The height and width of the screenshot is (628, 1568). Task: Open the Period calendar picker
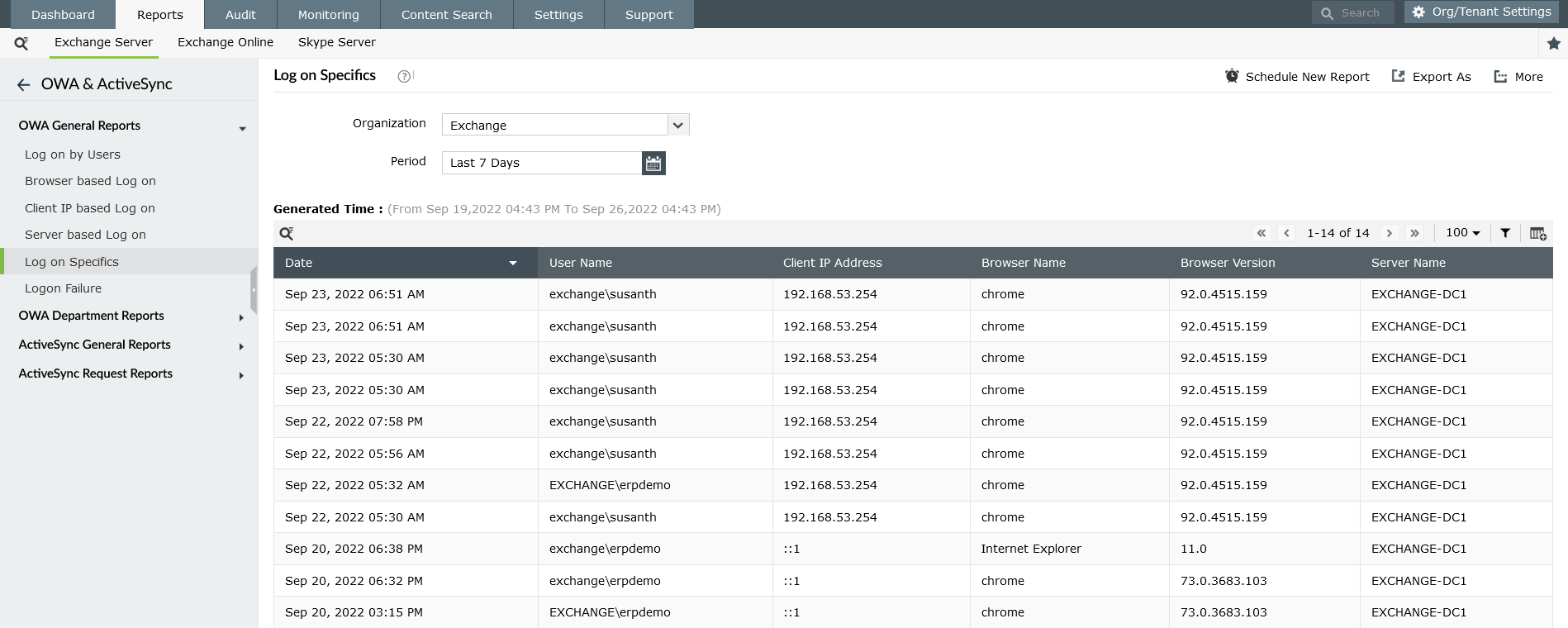653,163
